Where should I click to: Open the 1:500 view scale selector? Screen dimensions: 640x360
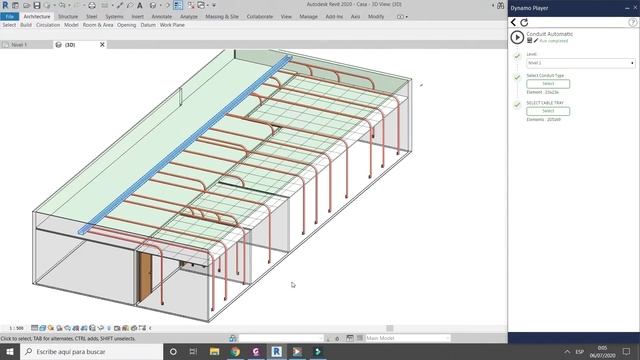(x=16, y=328)
